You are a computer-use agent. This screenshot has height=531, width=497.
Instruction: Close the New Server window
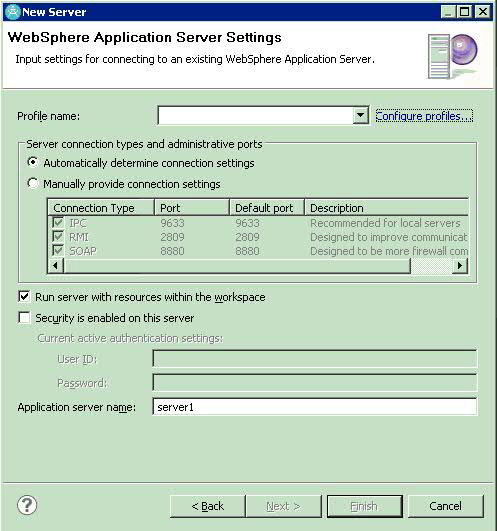point(483,12)
